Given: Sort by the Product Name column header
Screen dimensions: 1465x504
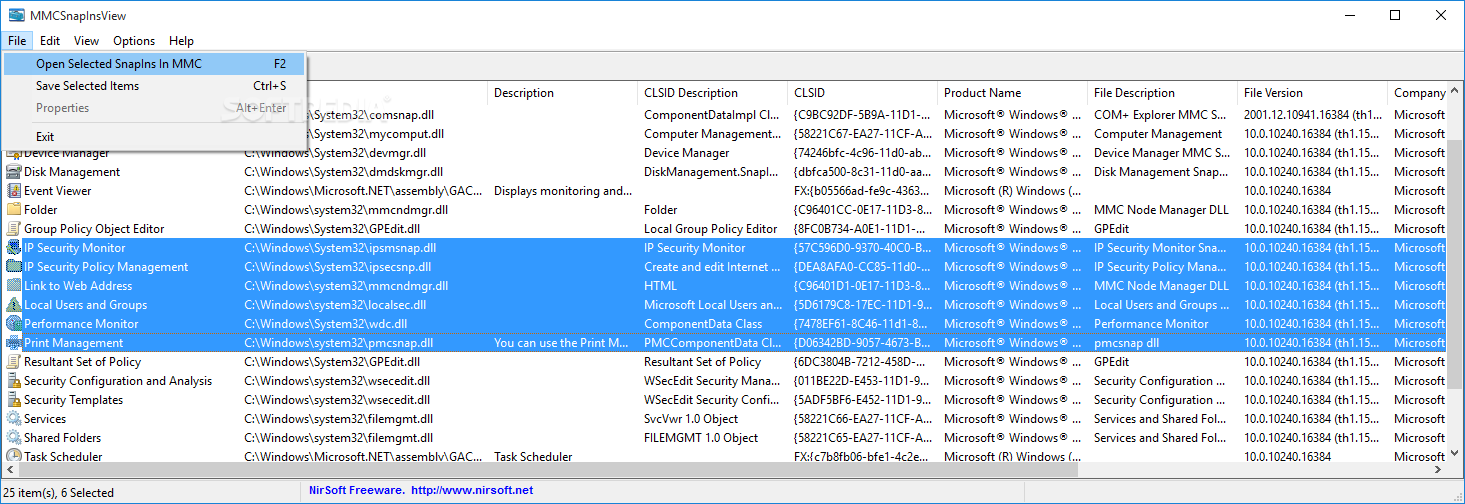Looking at the screenshot, I should tap(1014, 93).
